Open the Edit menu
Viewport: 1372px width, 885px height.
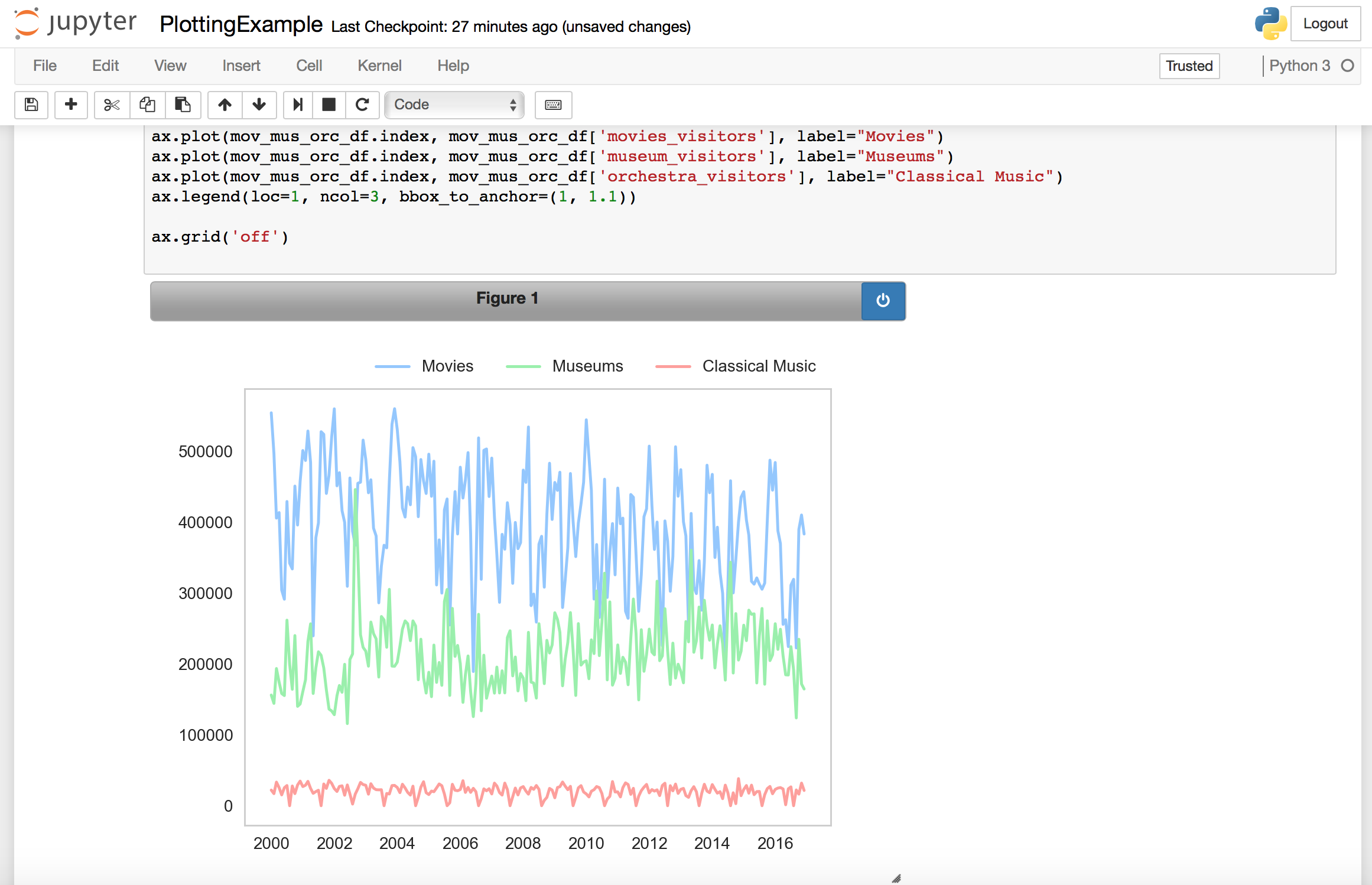tap(105, 65)
